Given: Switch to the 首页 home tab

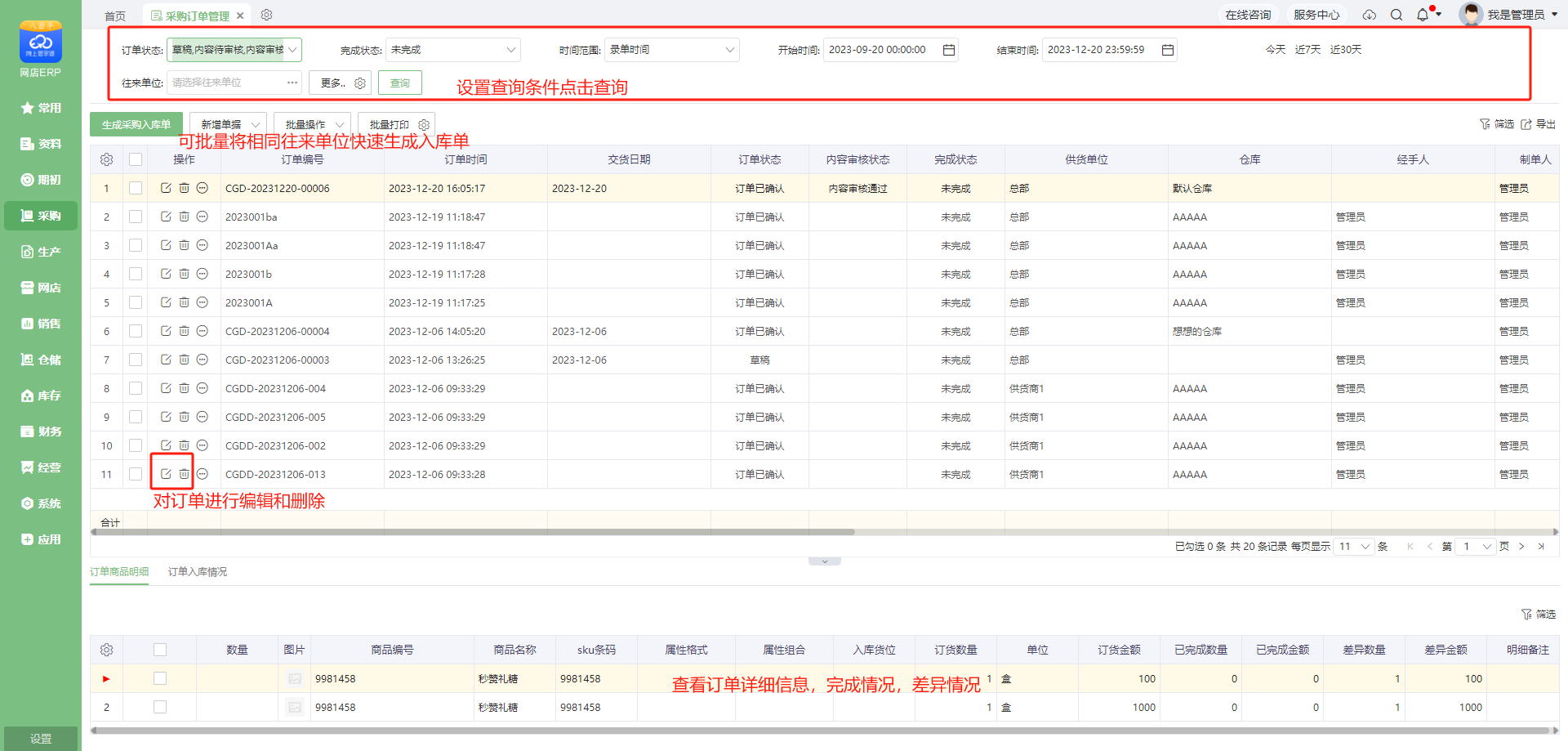Looking at the screenshot, I should point(115,16).
